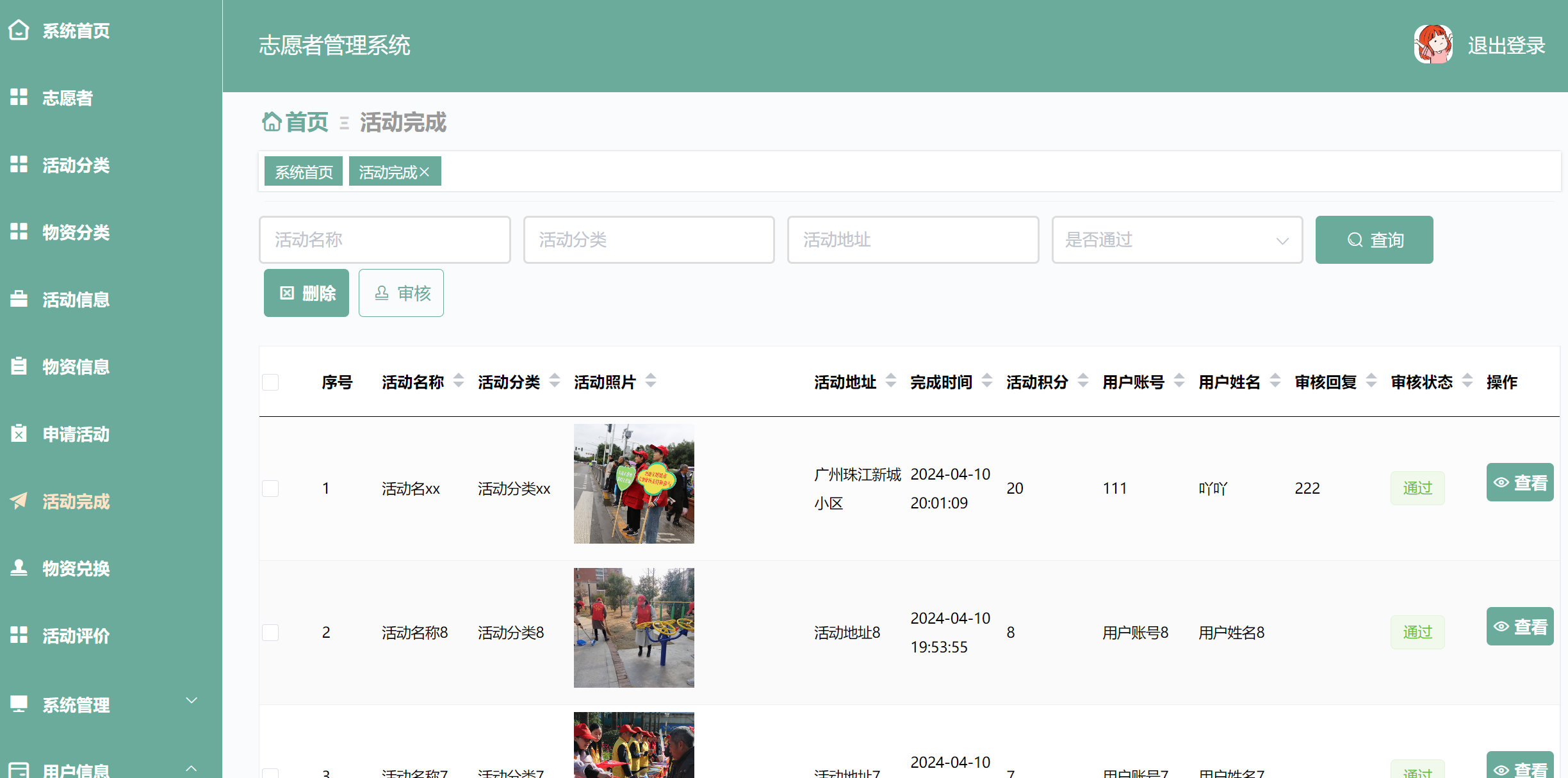The image size is (1568, 778).
Task: Select the 活动完成 tab label
Action: tap(388, 172)
